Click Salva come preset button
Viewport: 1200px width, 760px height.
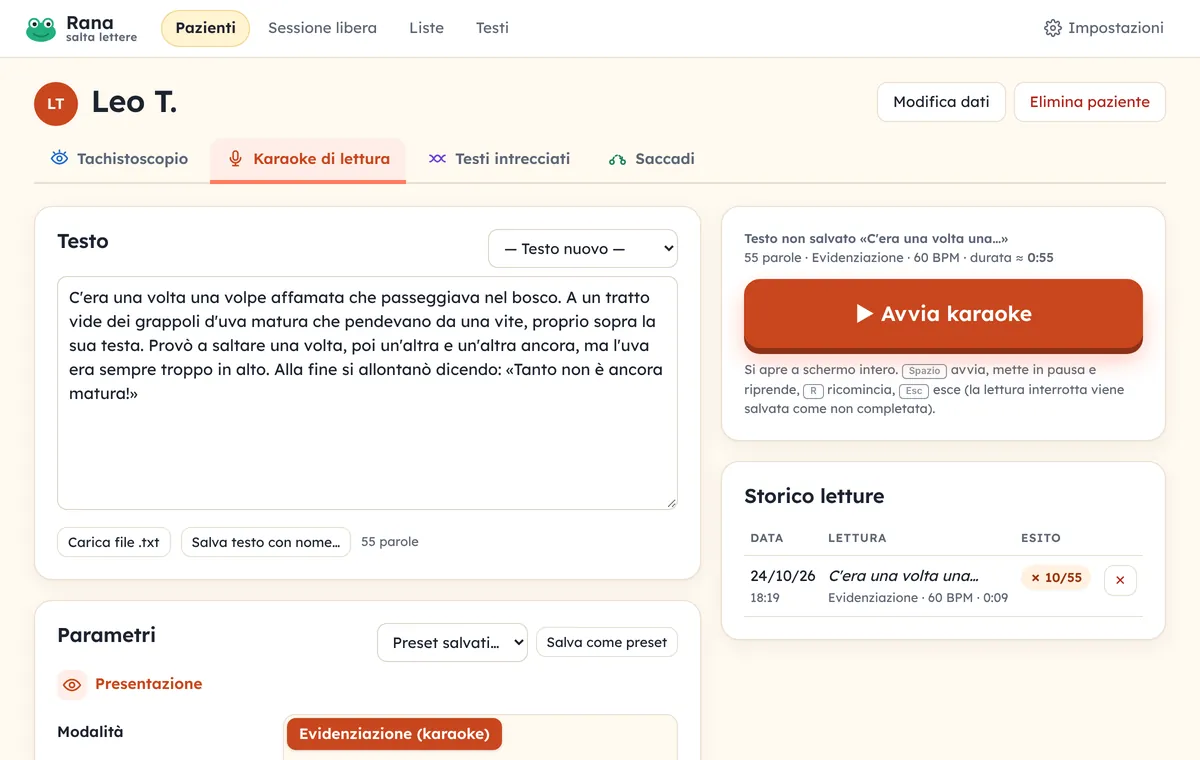(x=607, y=642)
